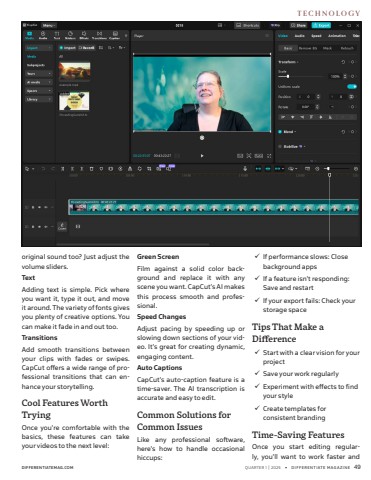Screen dimensions: 371x480
Task: Reset Transform using the undo arrow icon
Action: pos(343,62)
